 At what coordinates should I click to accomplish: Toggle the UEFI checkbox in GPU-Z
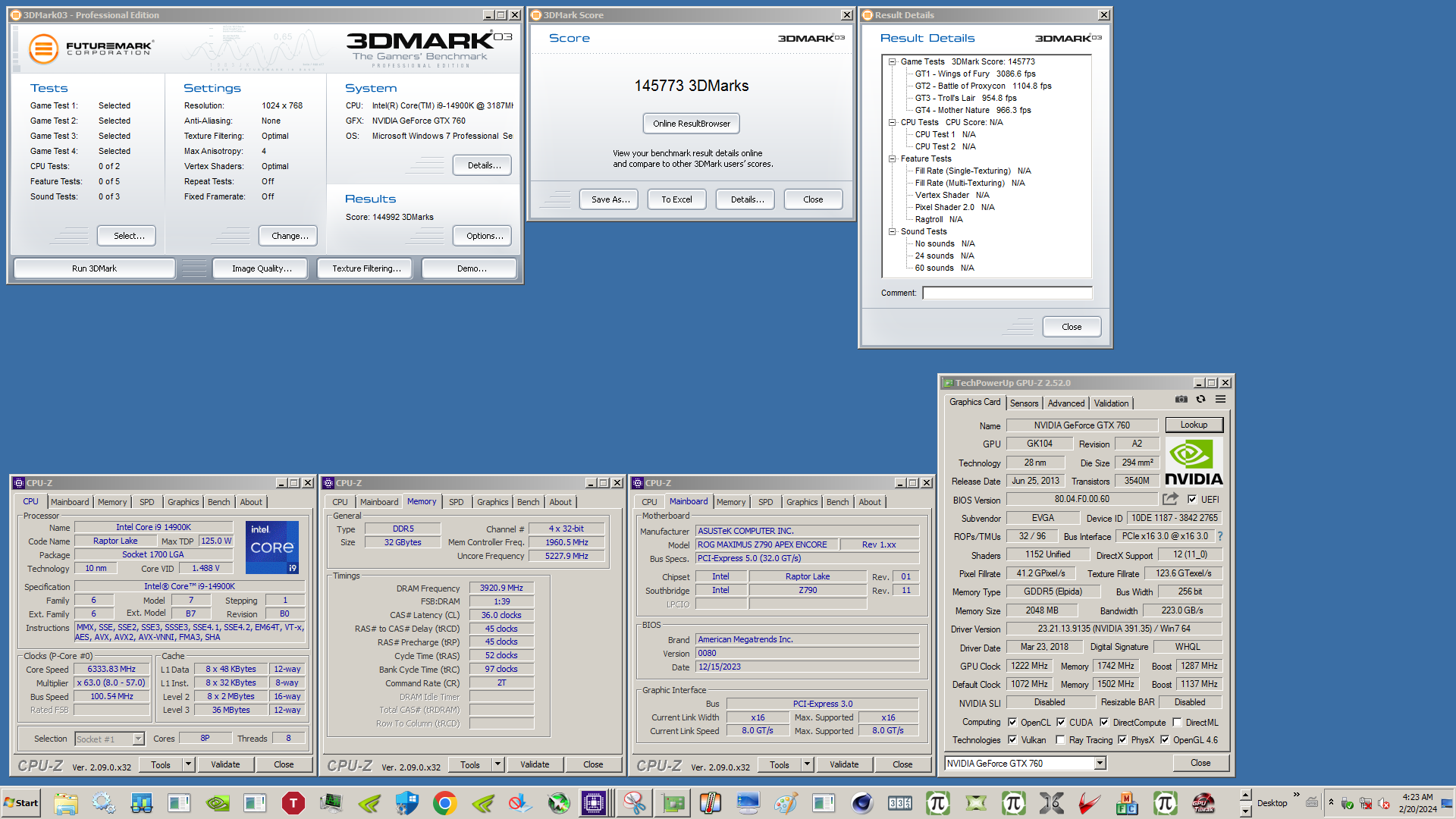coord(1192,499)
